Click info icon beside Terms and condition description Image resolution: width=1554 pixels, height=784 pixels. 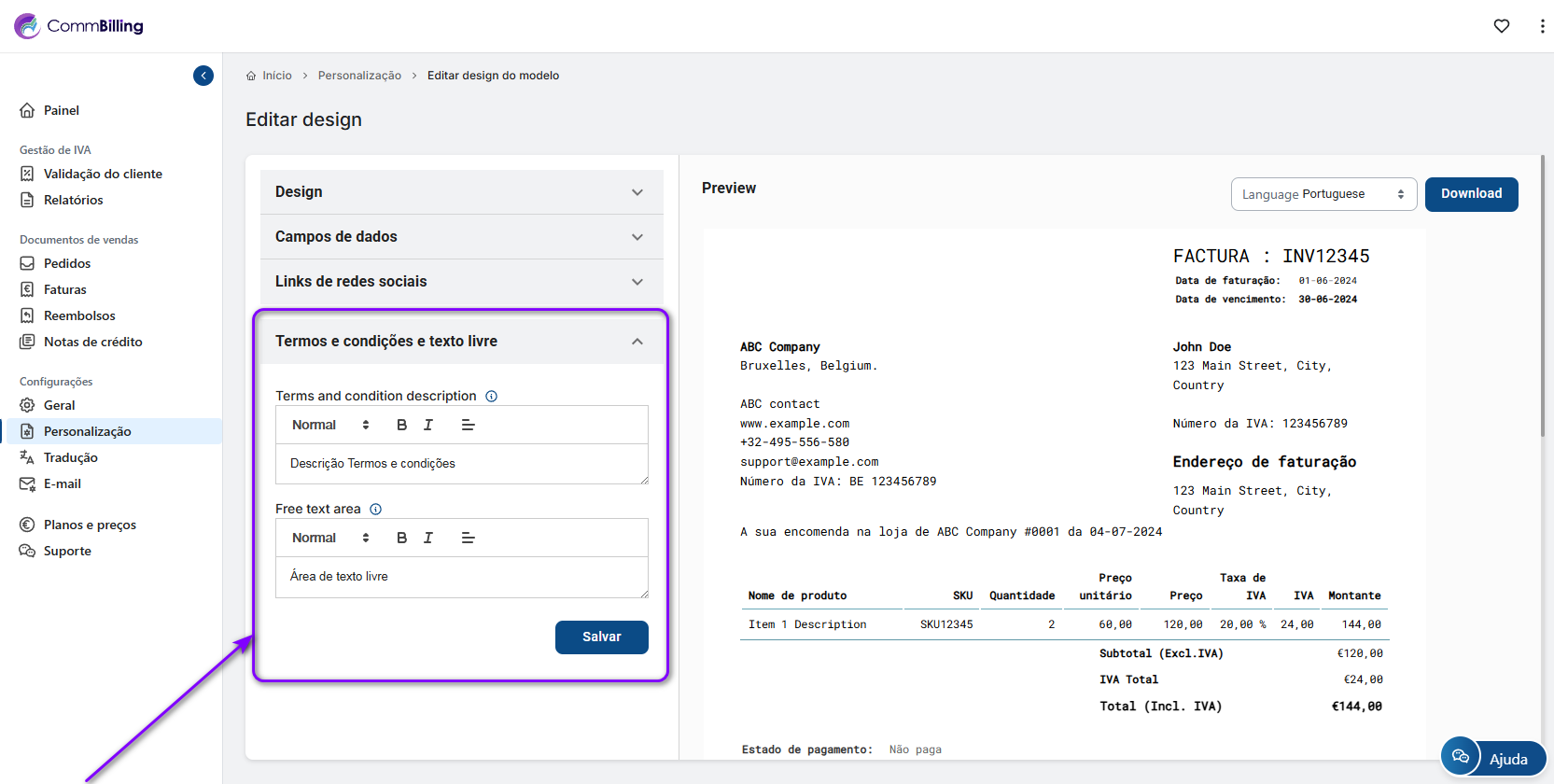point(491,396)
